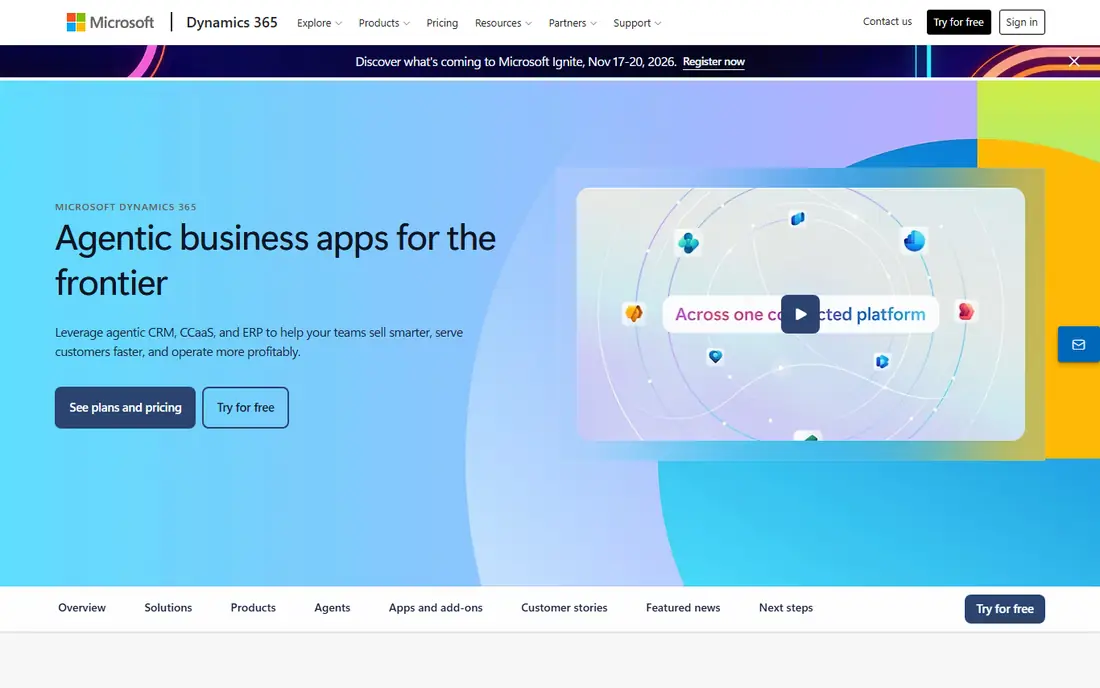Click the black Try for free header button
The image size is (1100, 688).
958,22
